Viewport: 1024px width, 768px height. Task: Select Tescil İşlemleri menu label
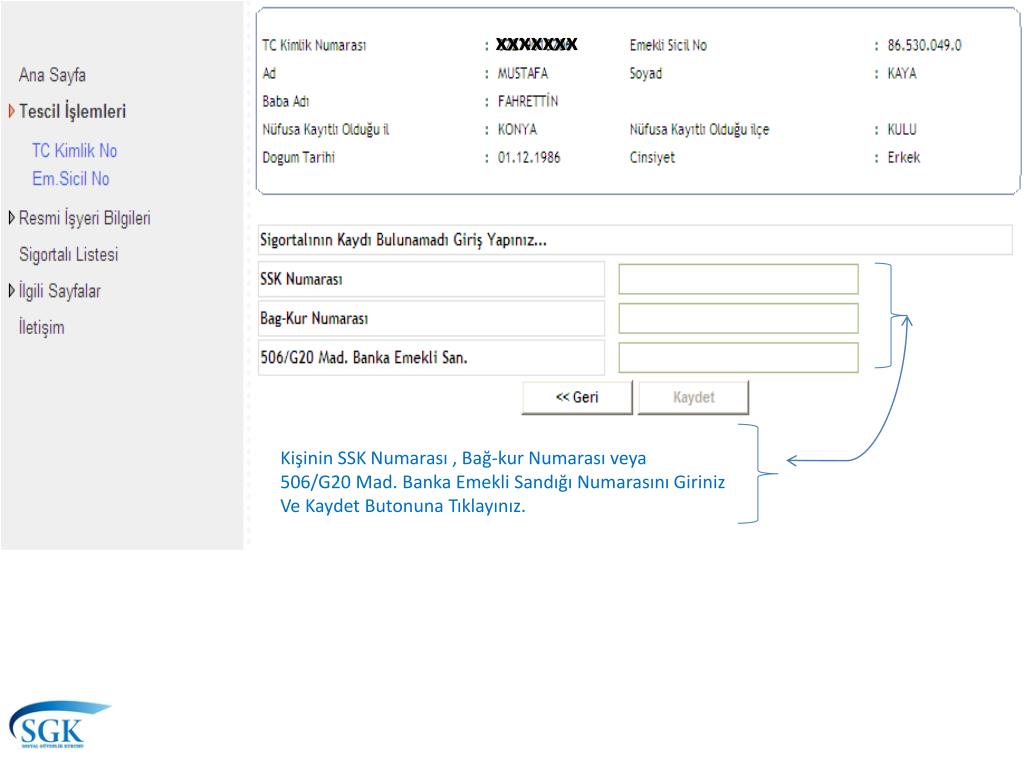[72, 112]
